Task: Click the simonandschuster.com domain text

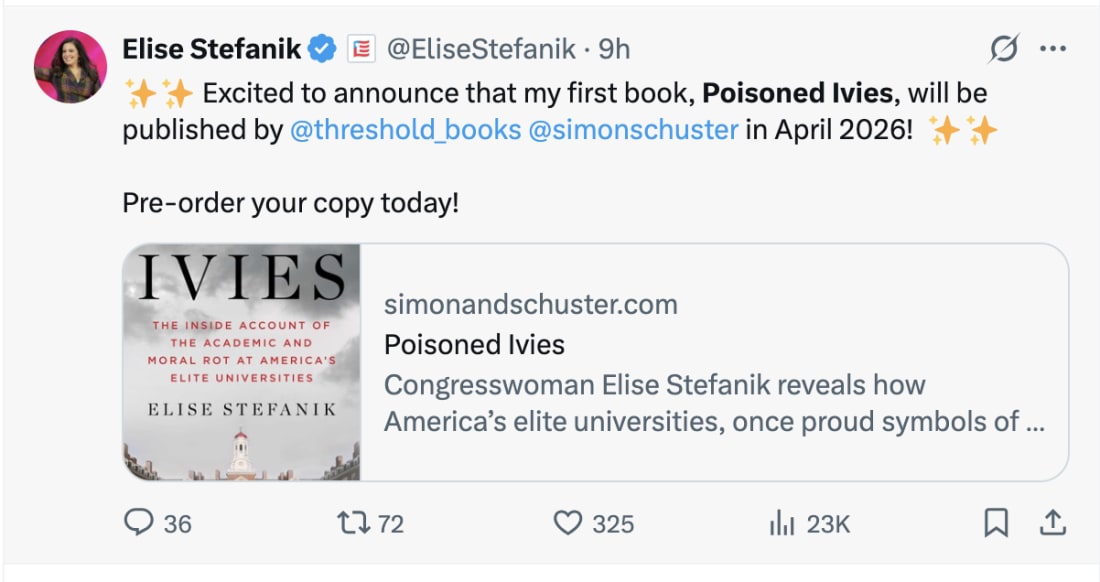Action: [x=530, y=304]
